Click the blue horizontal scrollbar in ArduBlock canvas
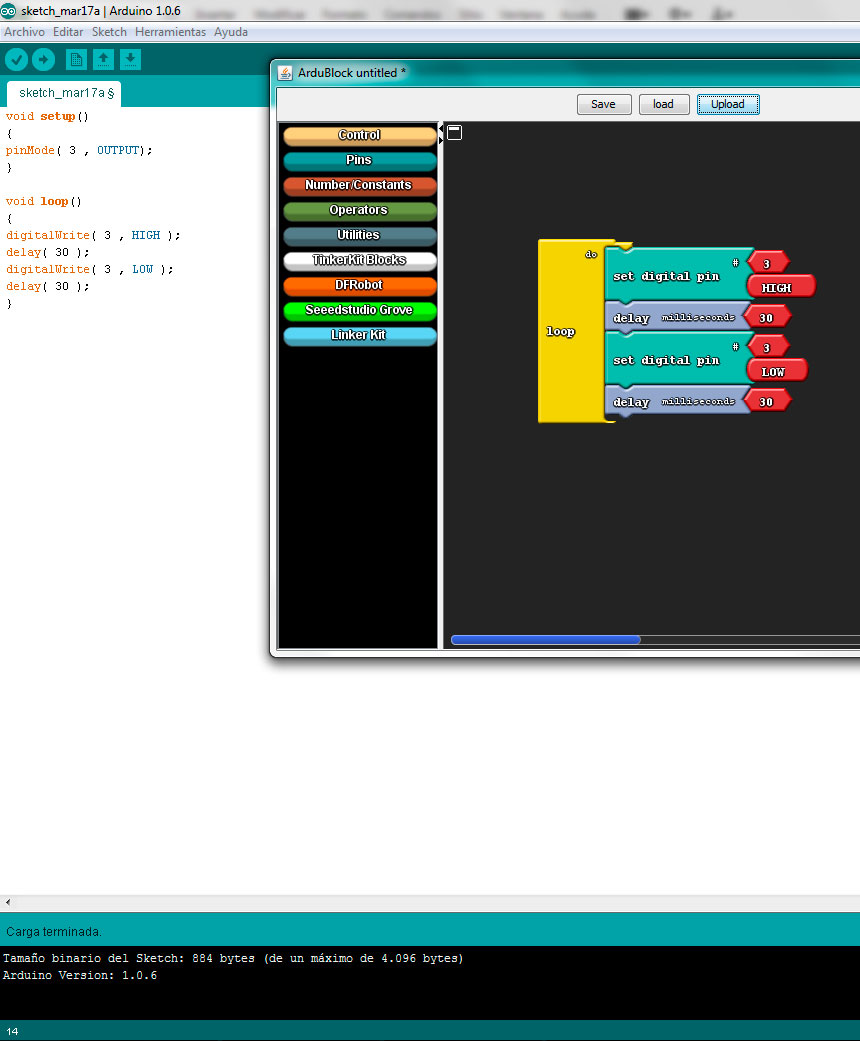This screenshot has width=860, height=1041. click(x=546, y=640)
